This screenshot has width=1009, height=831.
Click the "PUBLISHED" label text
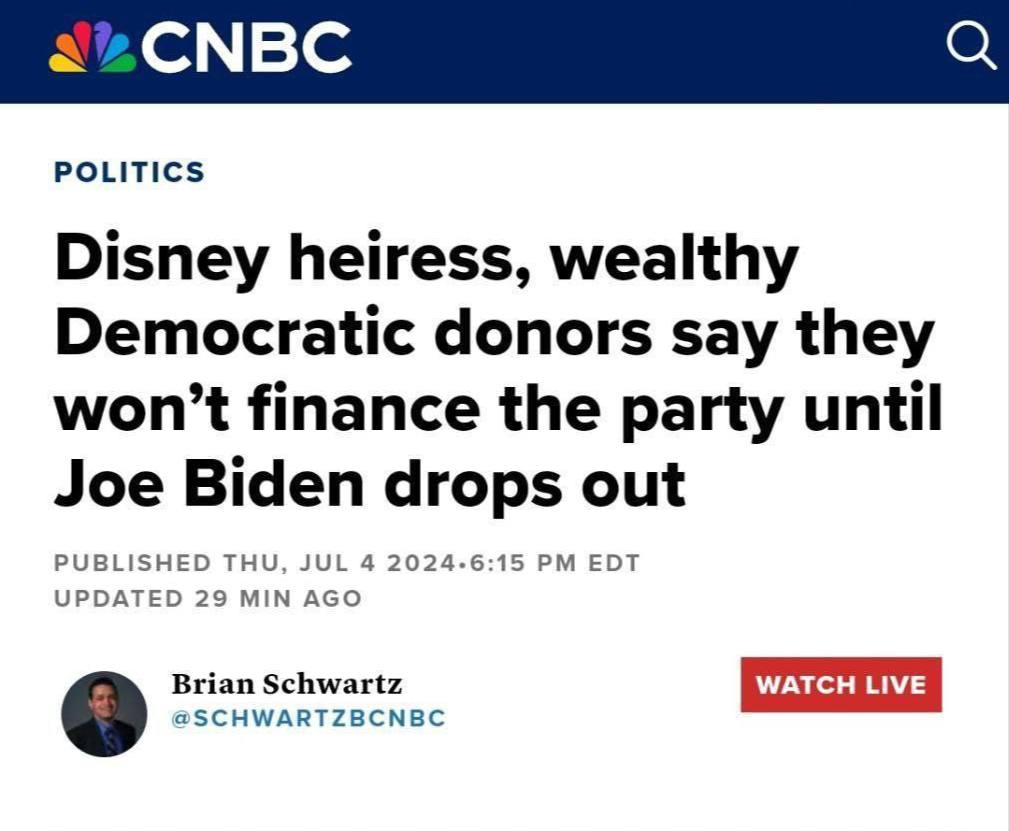(132, 562)
